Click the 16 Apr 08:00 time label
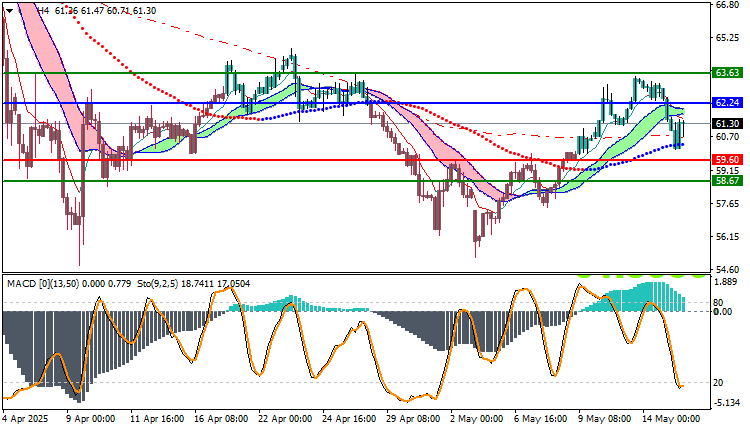Screen dimensions: 750x430 click(x=221, y=419)
